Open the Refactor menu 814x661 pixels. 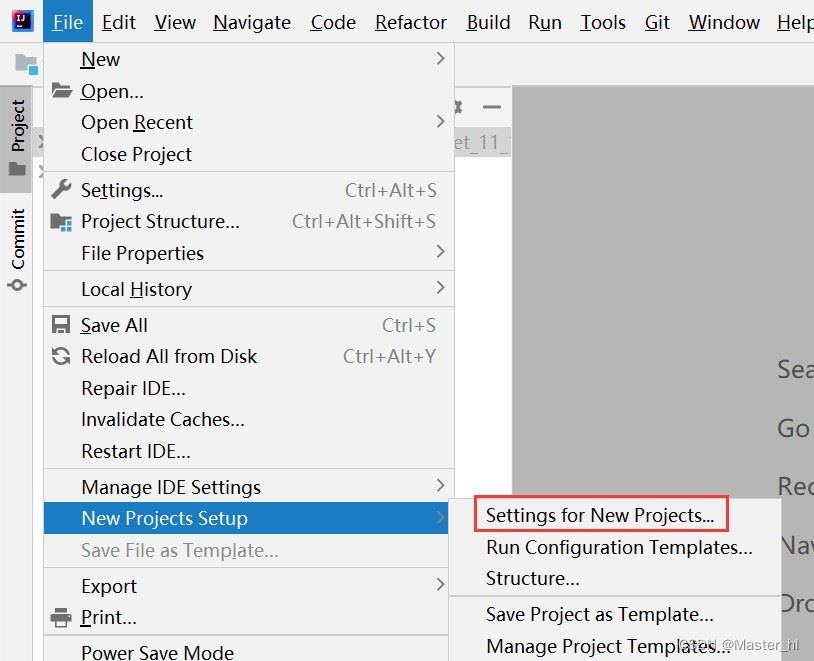pos(411,22)
